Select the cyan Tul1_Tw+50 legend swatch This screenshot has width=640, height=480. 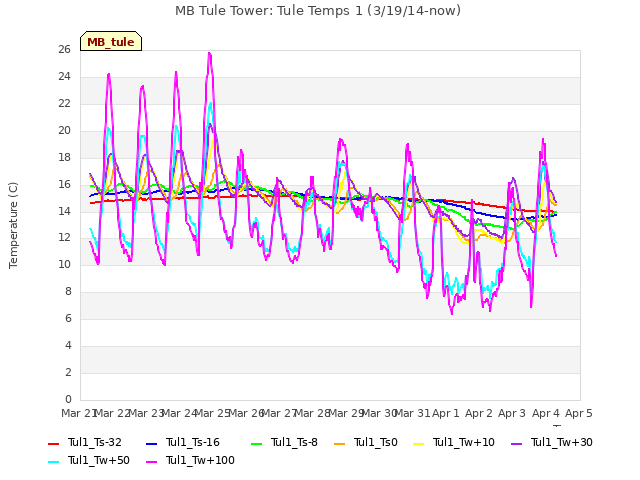pyautogui.click(x=53, y=462)
